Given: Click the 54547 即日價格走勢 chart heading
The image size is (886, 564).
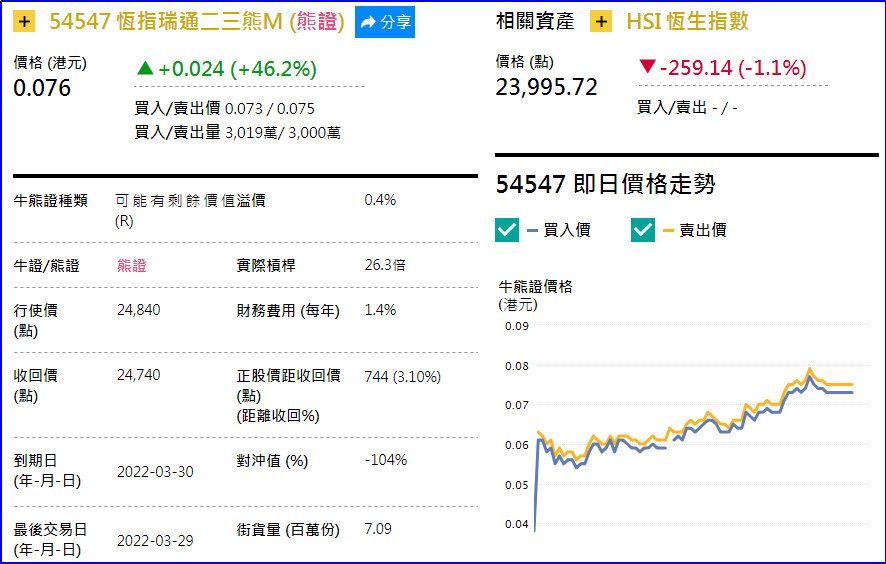Looking at the screenshot, I should [605, 185].
